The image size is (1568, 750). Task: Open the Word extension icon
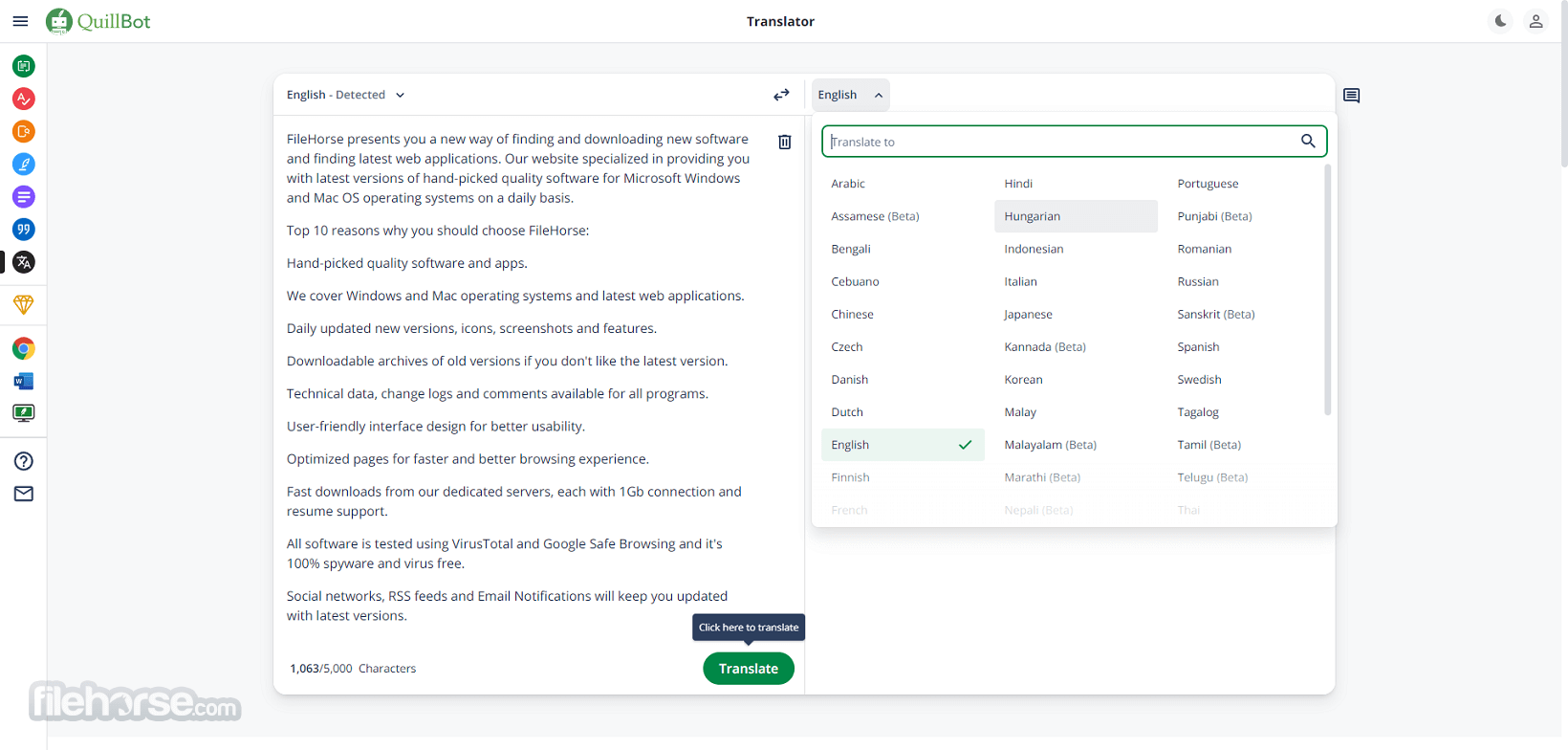click(24, 381)
